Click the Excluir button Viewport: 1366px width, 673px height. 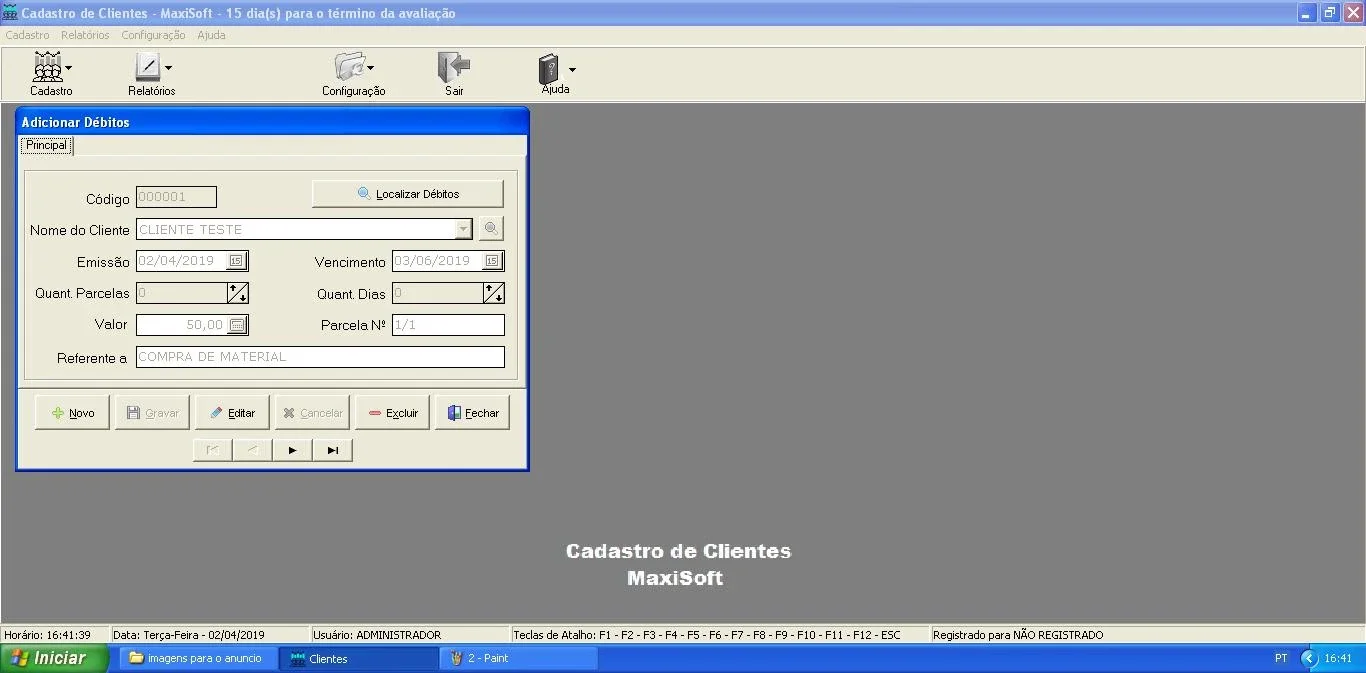392,413
